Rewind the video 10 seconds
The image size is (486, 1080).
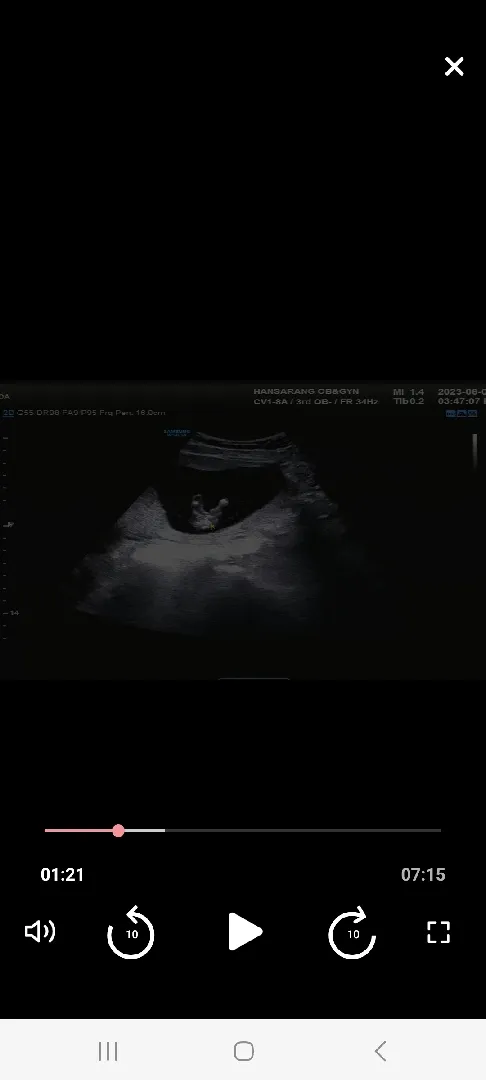131,933
